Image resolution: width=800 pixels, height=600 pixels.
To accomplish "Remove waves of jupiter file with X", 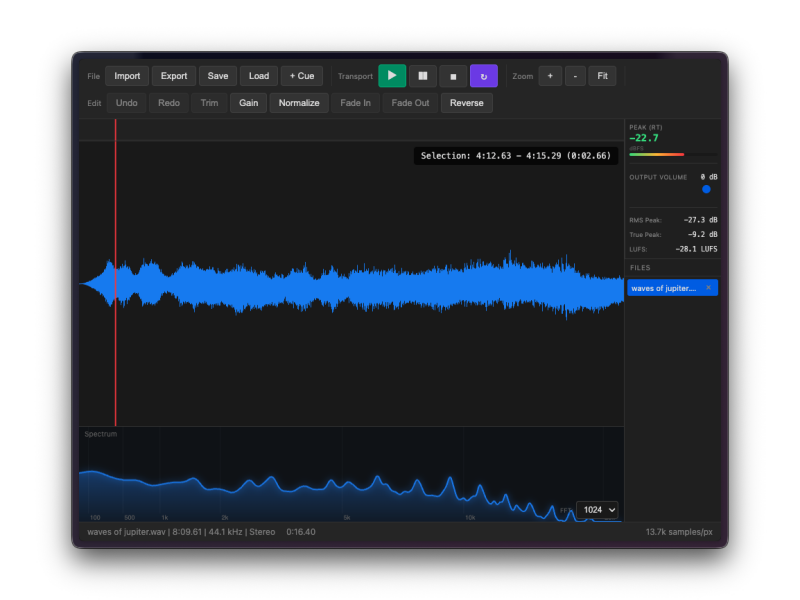I will pyautogui.click(x=708, y=288).
